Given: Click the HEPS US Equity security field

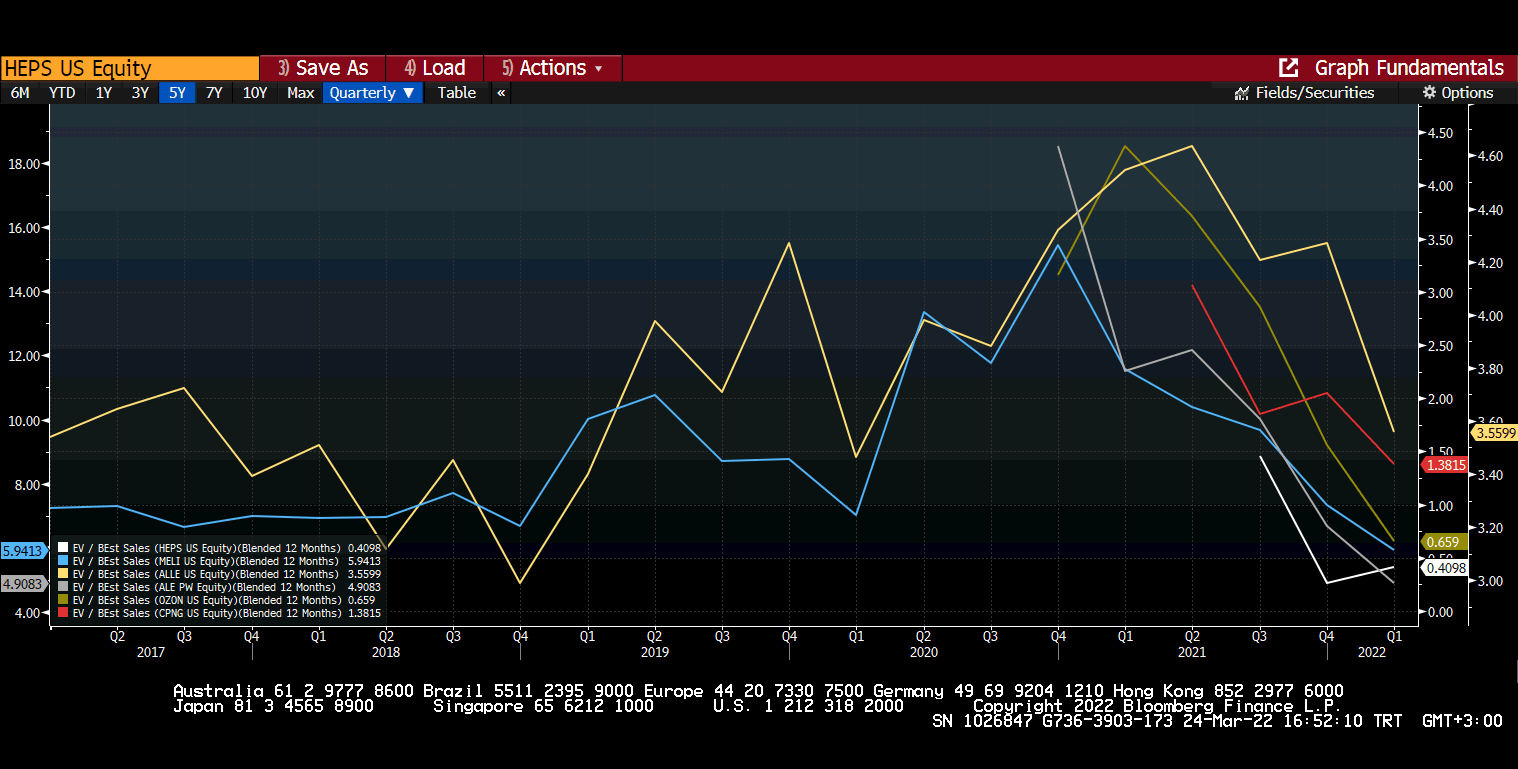Looking at the screenshot, I should click(x=130, y=68).
